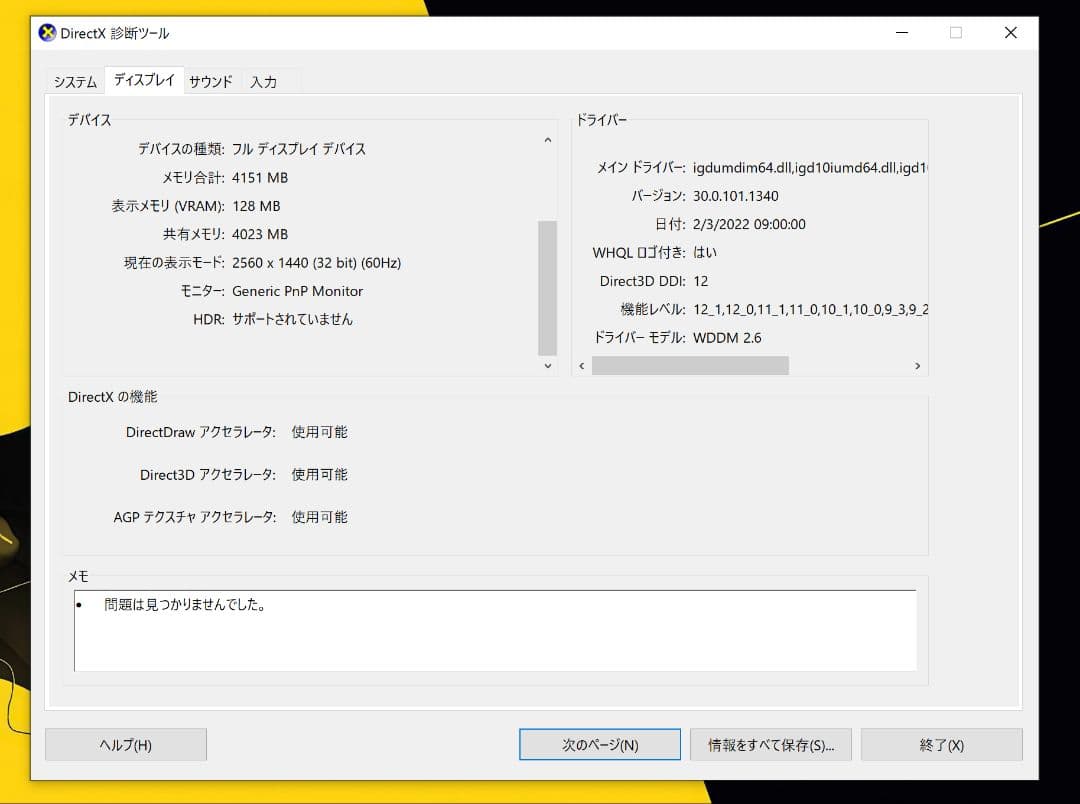Screen dimensions: 1080x804
Task: Open 情報をすべて保存(S)... to save all information
Action: coord(770,744)
